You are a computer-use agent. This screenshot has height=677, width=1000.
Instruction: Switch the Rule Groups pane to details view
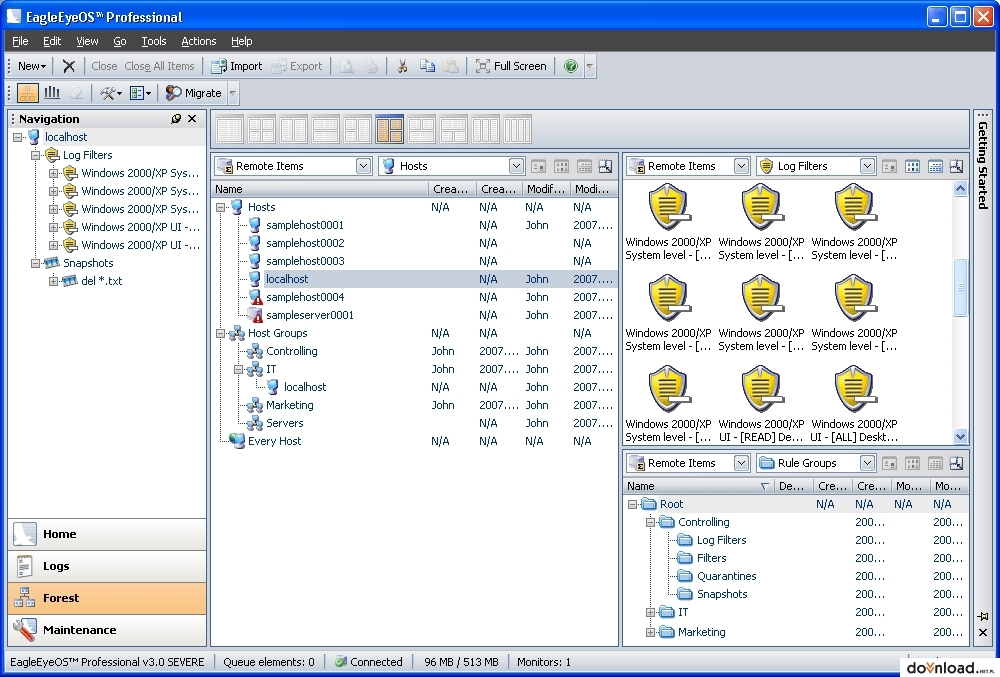pyautogui.click(x=936, y=463)
